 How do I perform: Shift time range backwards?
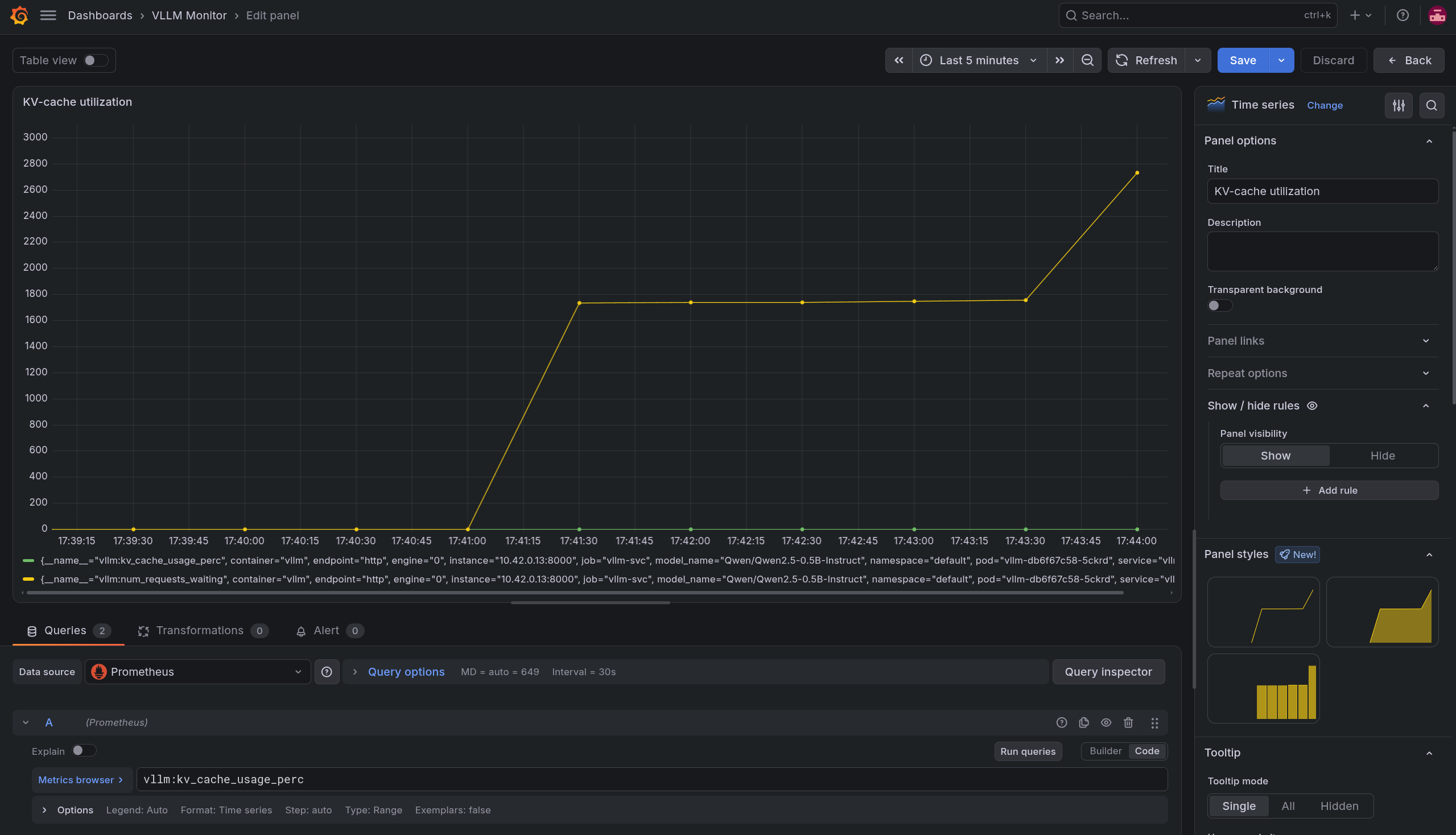[x=899, y=60]
